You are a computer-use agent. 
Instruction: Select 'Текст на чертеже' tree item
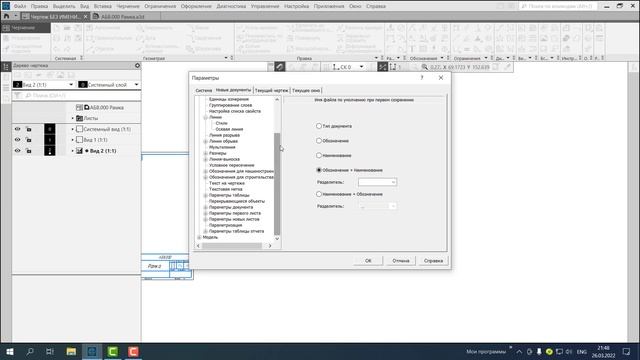(227, 183)
